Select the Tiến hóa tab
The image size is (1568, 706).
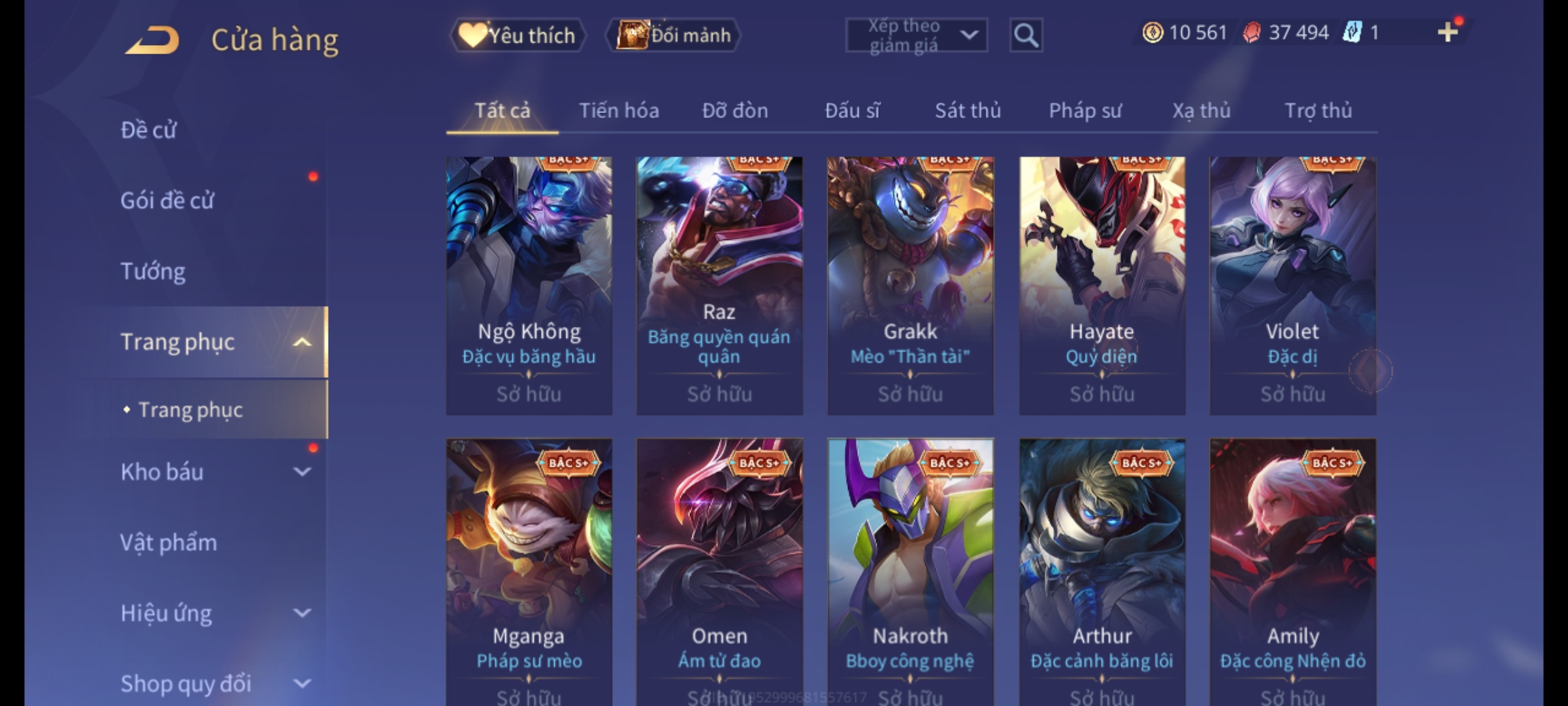coord(619,110)
